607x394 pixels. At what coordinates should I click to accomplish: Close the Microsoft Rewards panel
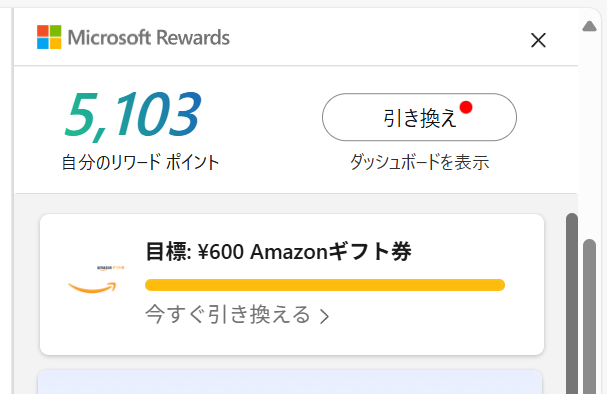(x=538, y=40)
